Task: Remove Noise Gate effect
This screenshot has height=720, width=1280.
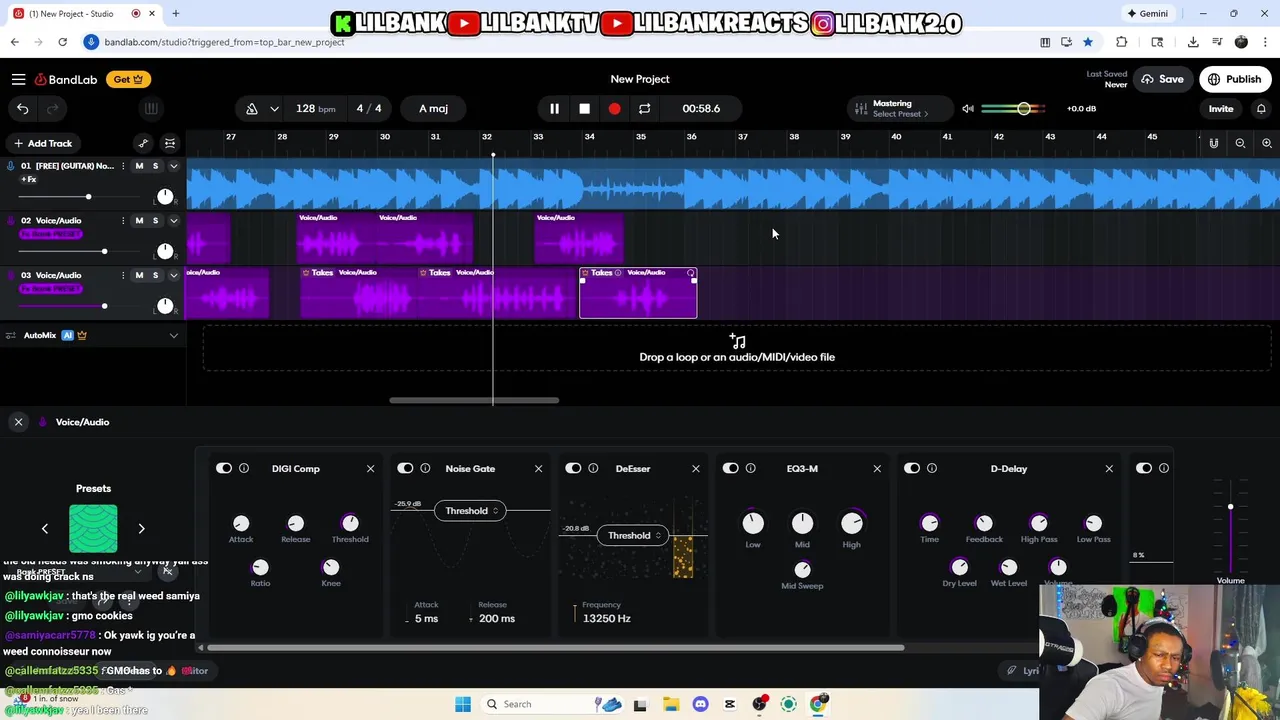Action: 538,468
